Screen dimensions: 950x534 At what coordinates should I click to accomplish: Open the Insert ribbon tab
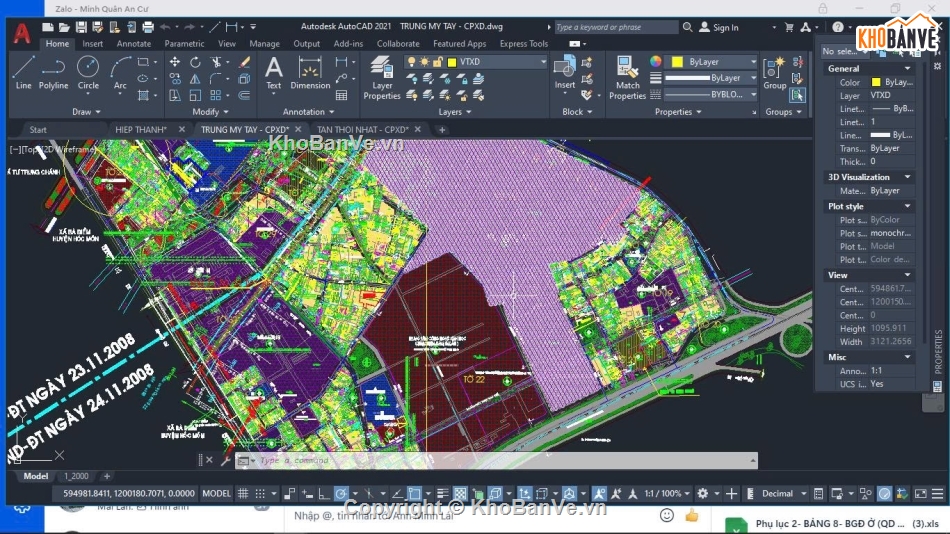click(x=92, y=44)
